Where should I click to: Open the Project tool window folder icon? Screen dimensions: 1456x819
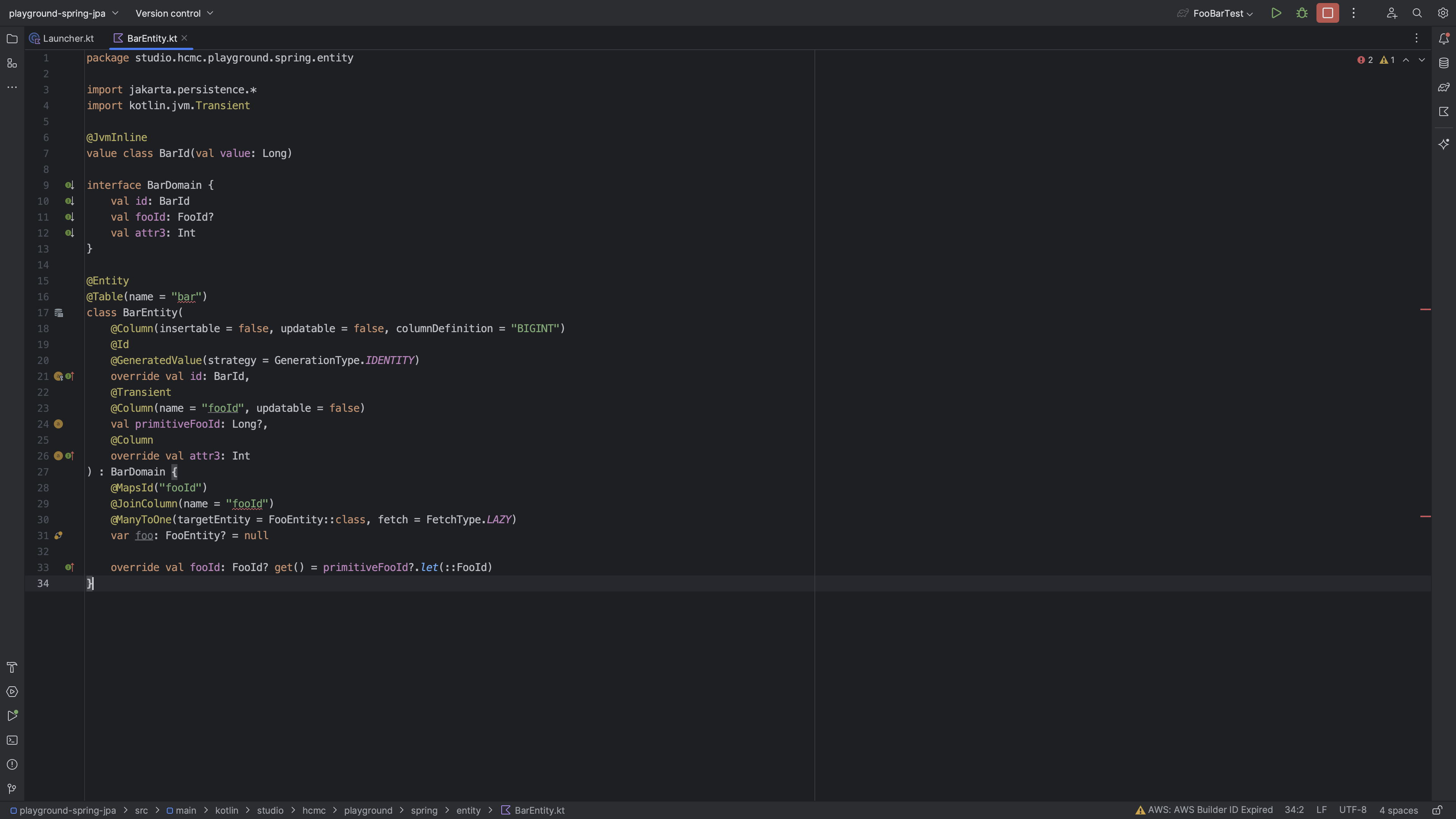click(12, 38)
